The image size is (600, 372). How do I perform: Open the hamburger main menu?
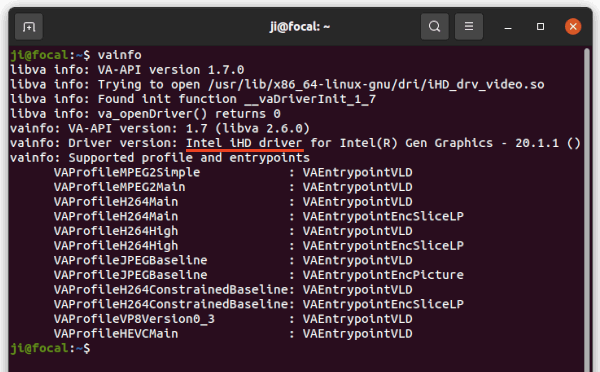pos(469,27)
